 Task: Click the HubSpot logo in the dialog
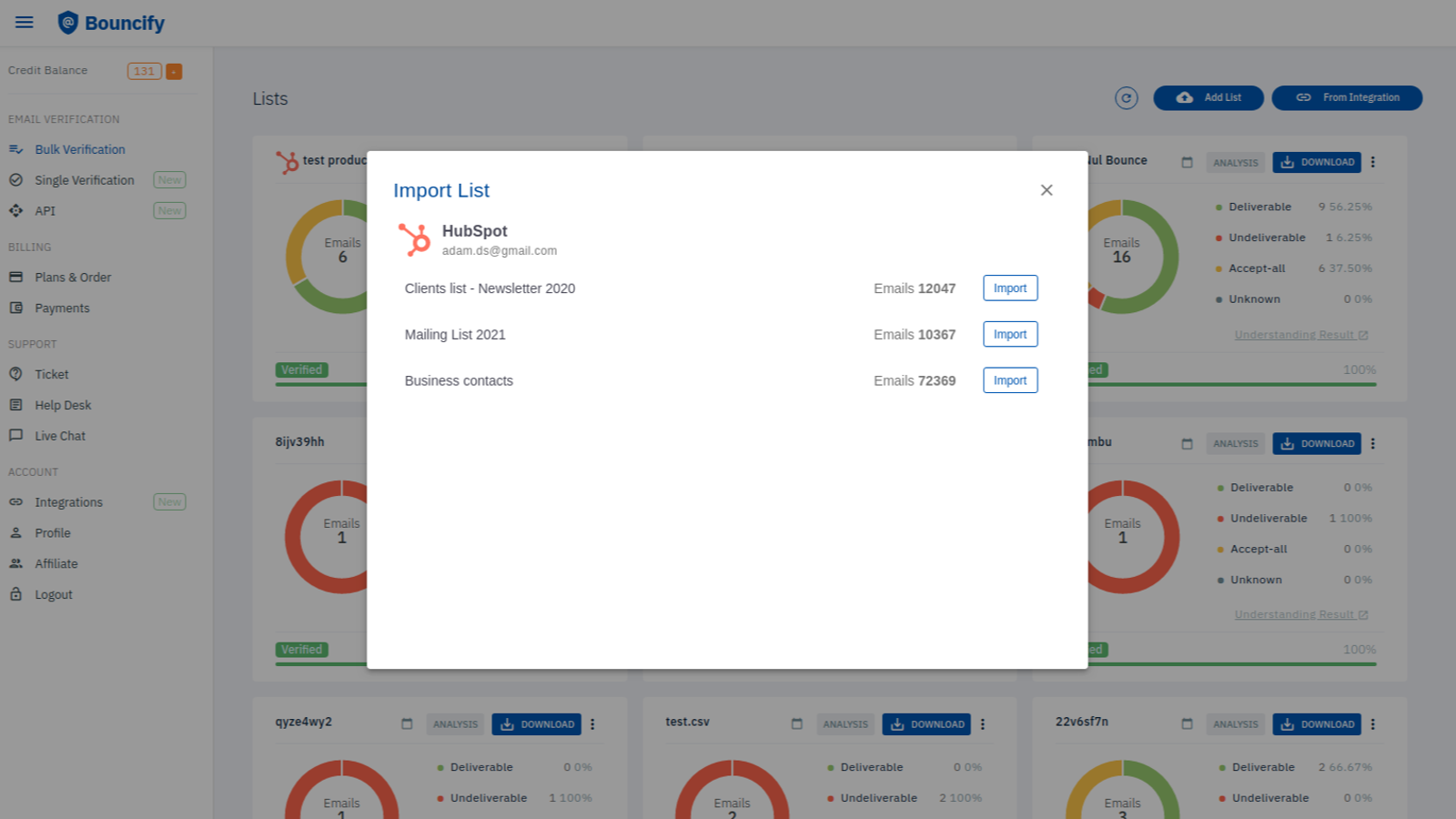click(x=415, y=239)
